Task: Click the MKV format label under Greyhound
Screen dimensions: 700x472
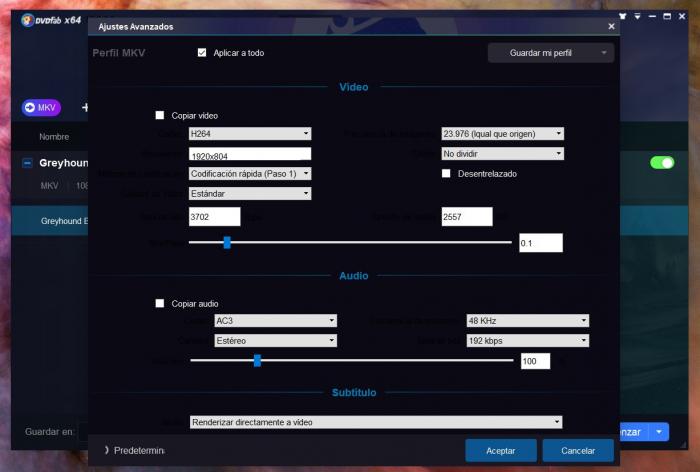Action: pos(49,186)
